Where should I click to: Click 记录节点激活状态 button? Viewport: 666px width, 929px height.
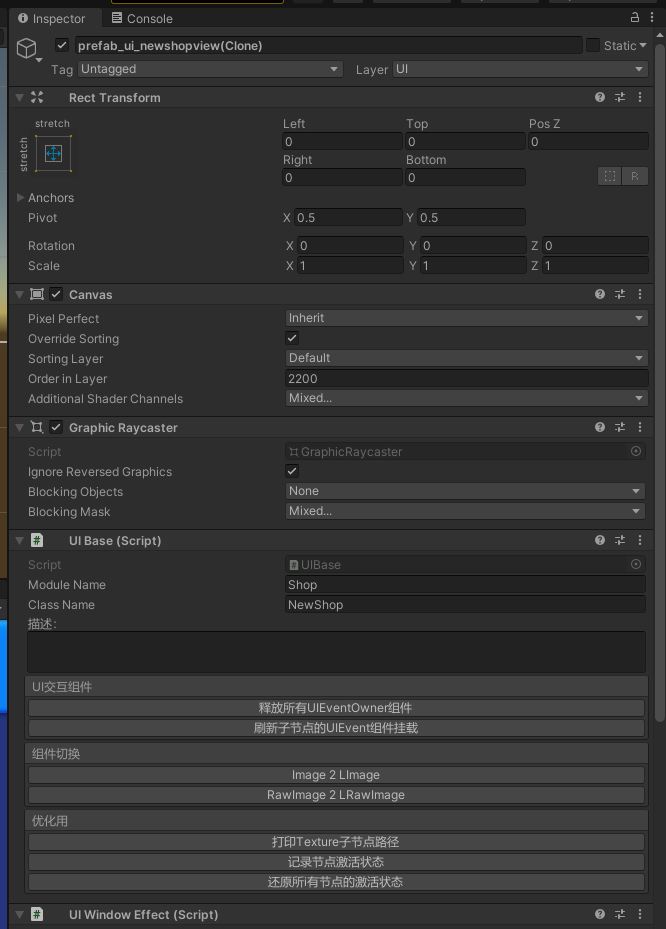(336, 862)
